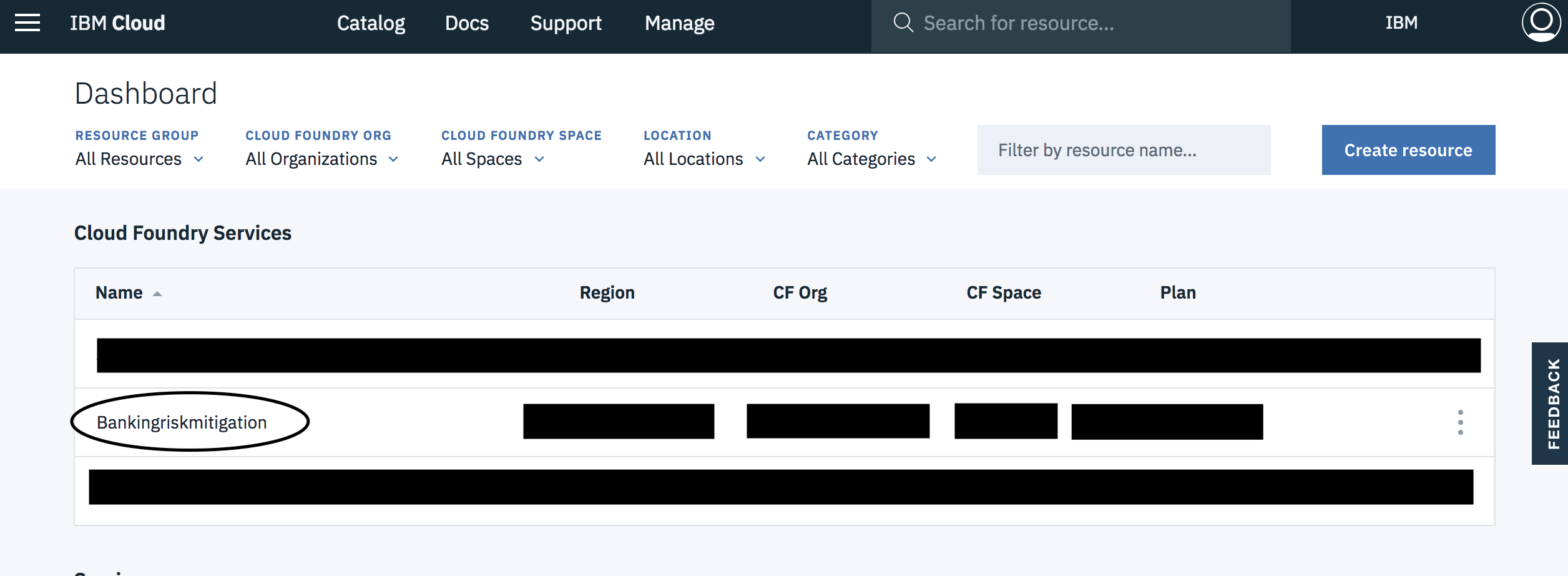Image resolution: width=1568 pixels, height=576 pixels.
Task: Click the Name column sort arrow
Action: pyautogui.click(x=157, y=294)
